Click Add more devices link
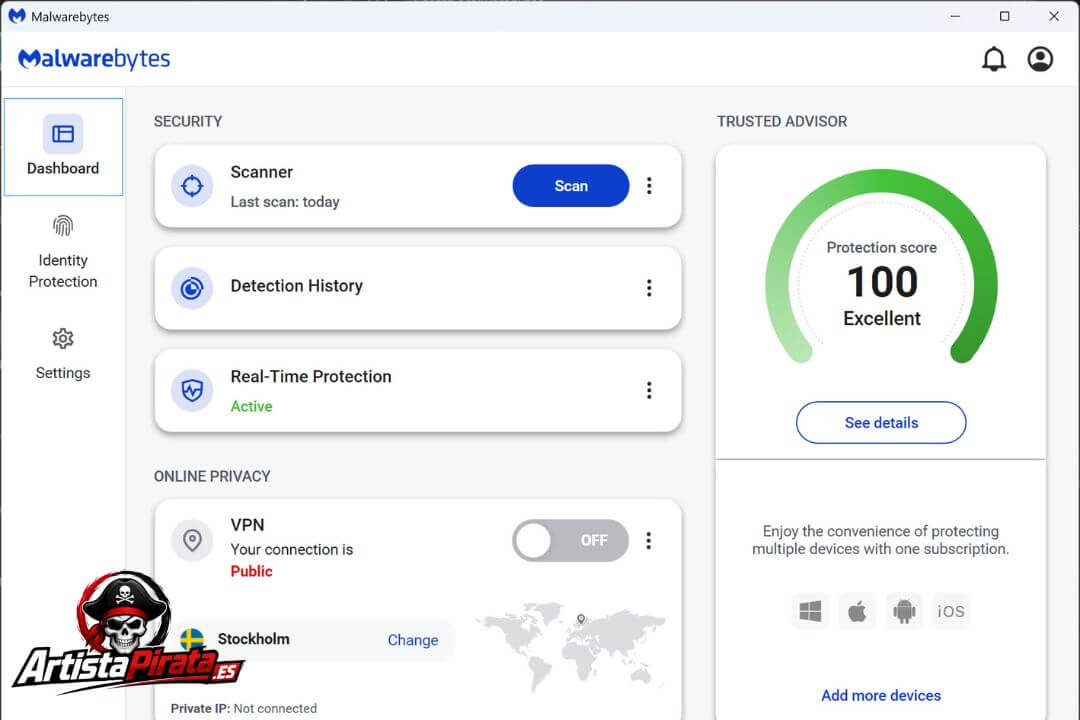The height and width of the screenshot is (720, 1080). (881, 695)
